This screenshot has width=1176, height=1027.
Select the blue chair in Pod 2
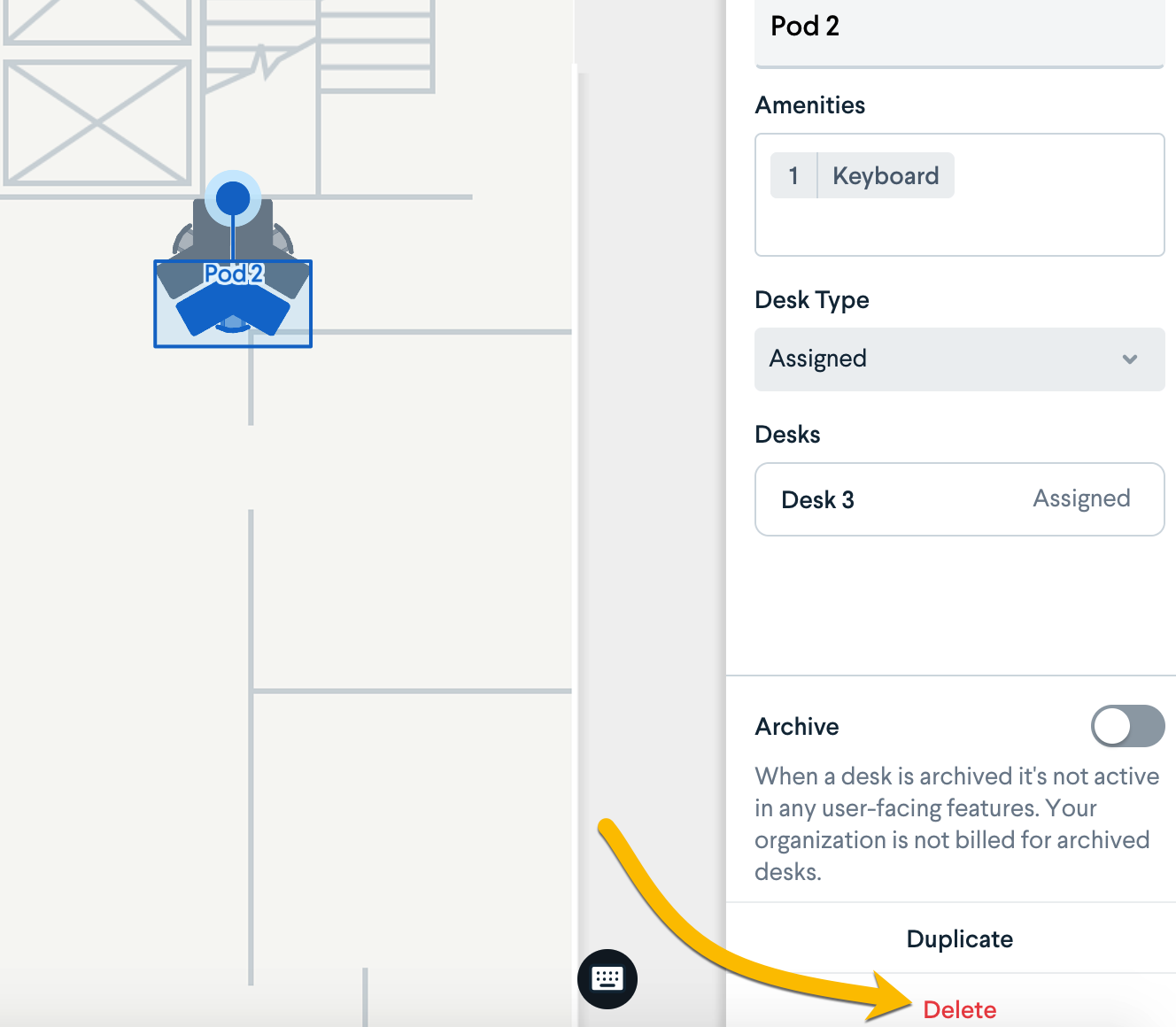tap(233, 311)
